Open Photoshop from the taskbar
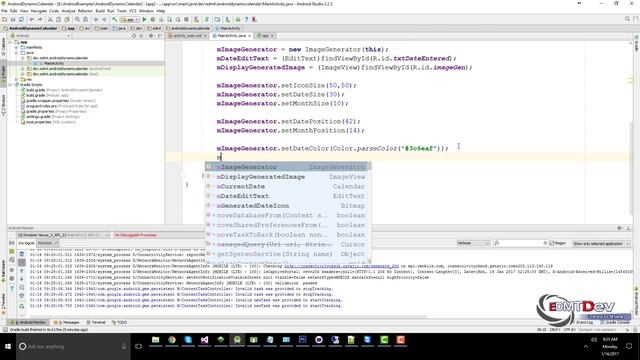The image size is (640, 360). tap(302, 340)
